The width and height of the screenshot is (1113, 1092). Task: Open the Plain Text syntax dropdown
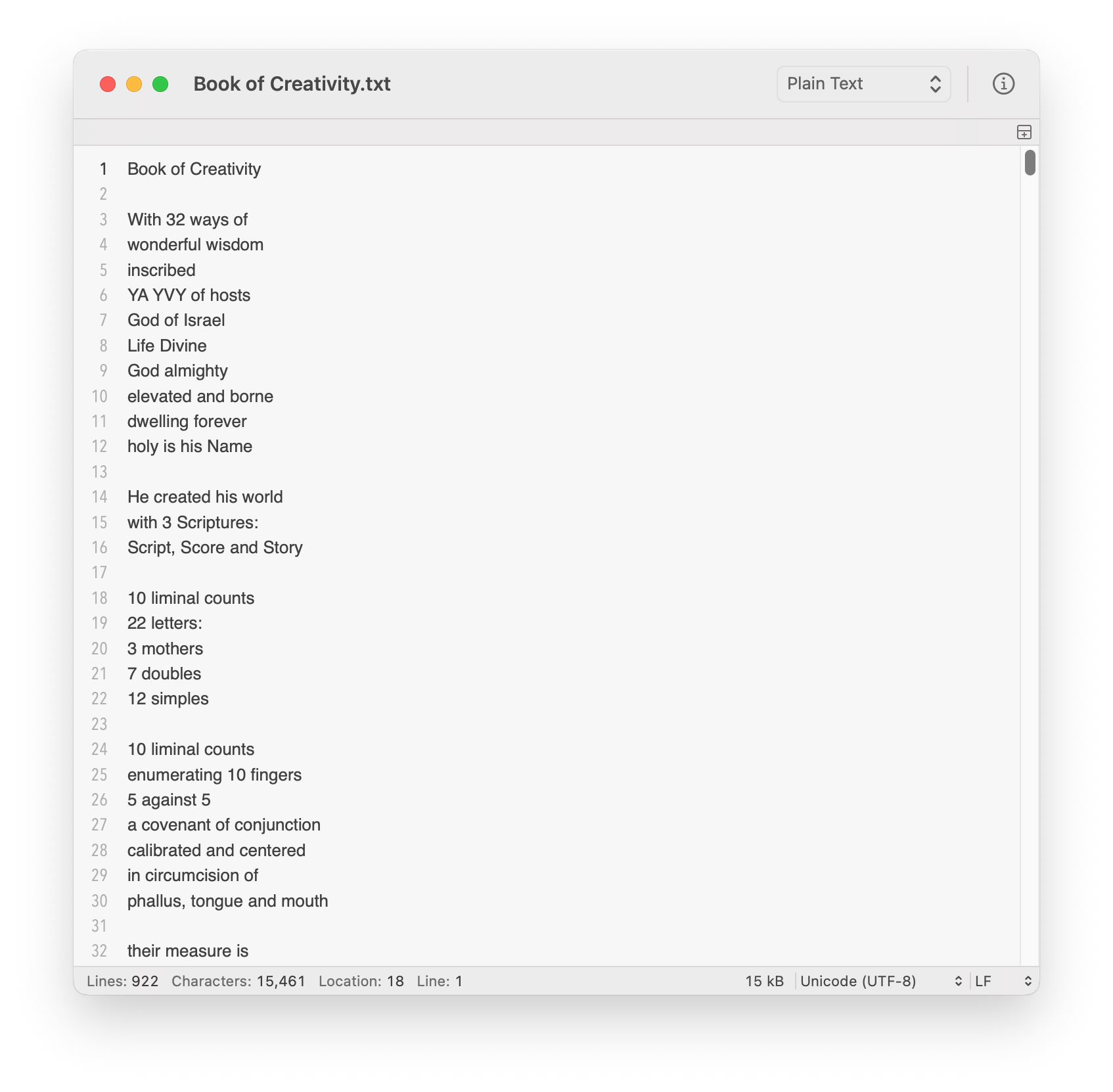[863, 84]
